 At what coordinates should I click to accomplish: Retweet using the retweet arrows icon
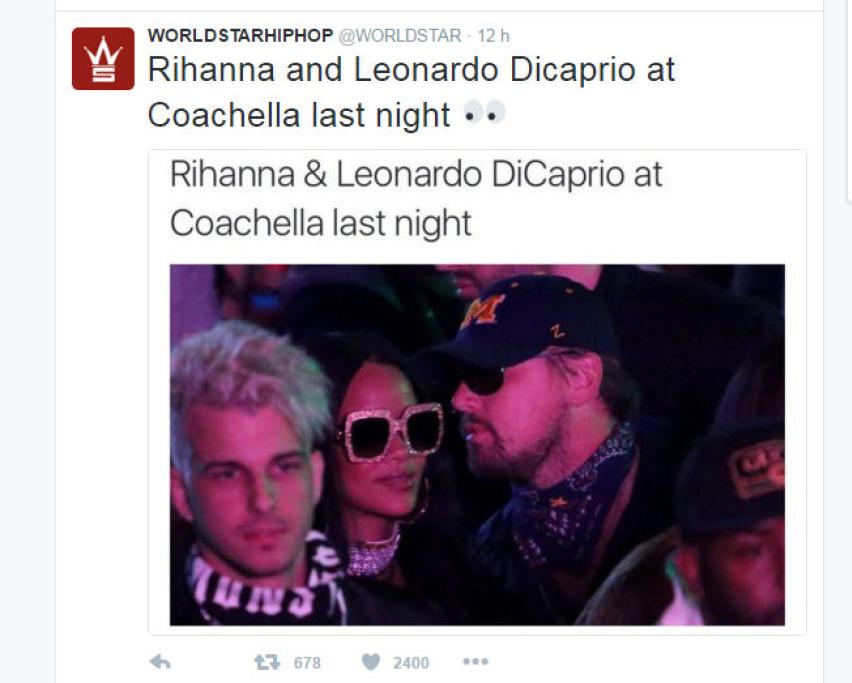(x=267, y=662)
